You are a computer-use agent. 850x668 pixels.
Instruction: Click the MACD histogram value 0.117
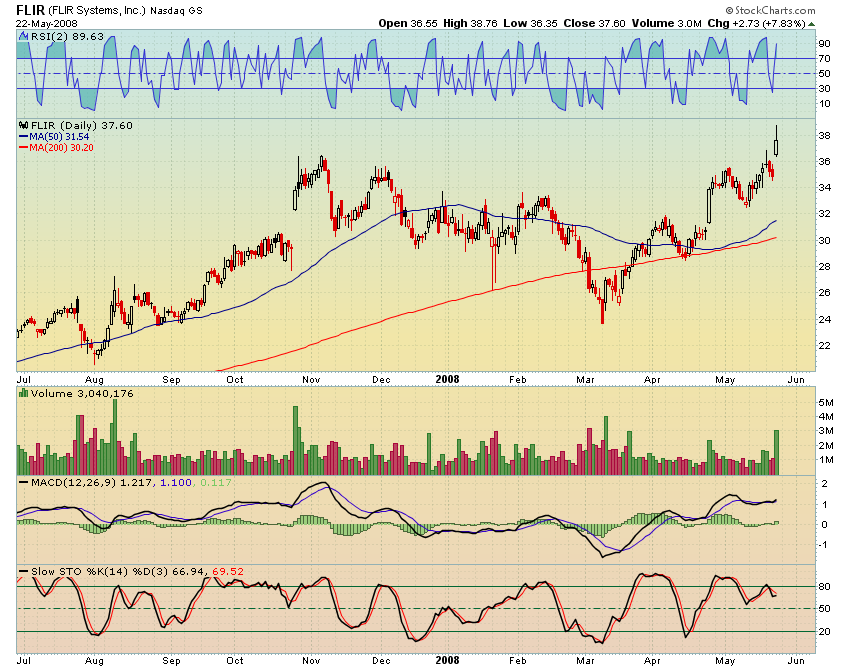(x=216, y=482)
